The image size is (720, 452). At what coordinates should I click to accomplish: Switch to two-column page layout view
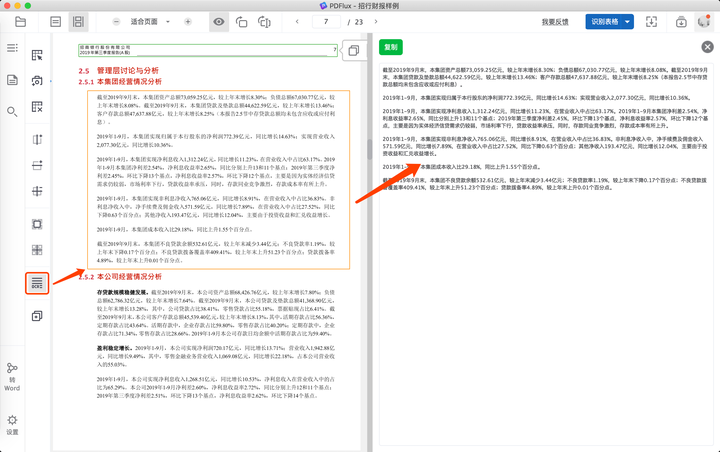point(79,22)
